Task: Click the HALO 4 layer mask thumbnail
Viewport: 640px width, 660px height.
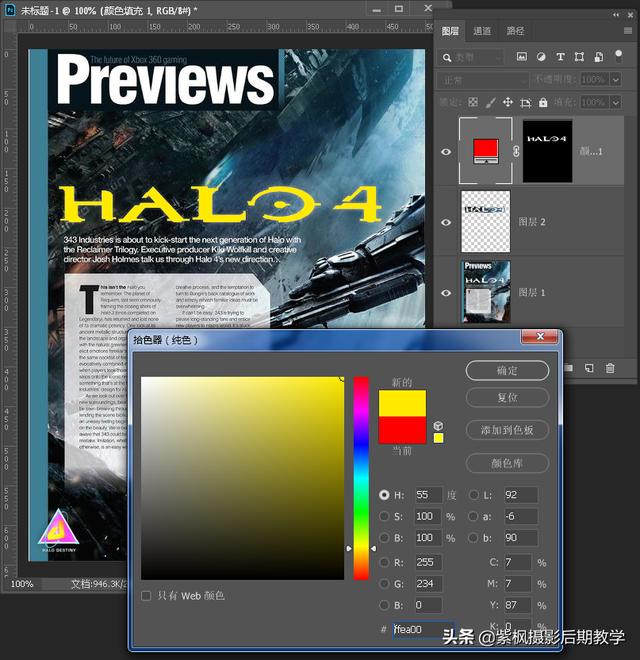Action: 547,151
